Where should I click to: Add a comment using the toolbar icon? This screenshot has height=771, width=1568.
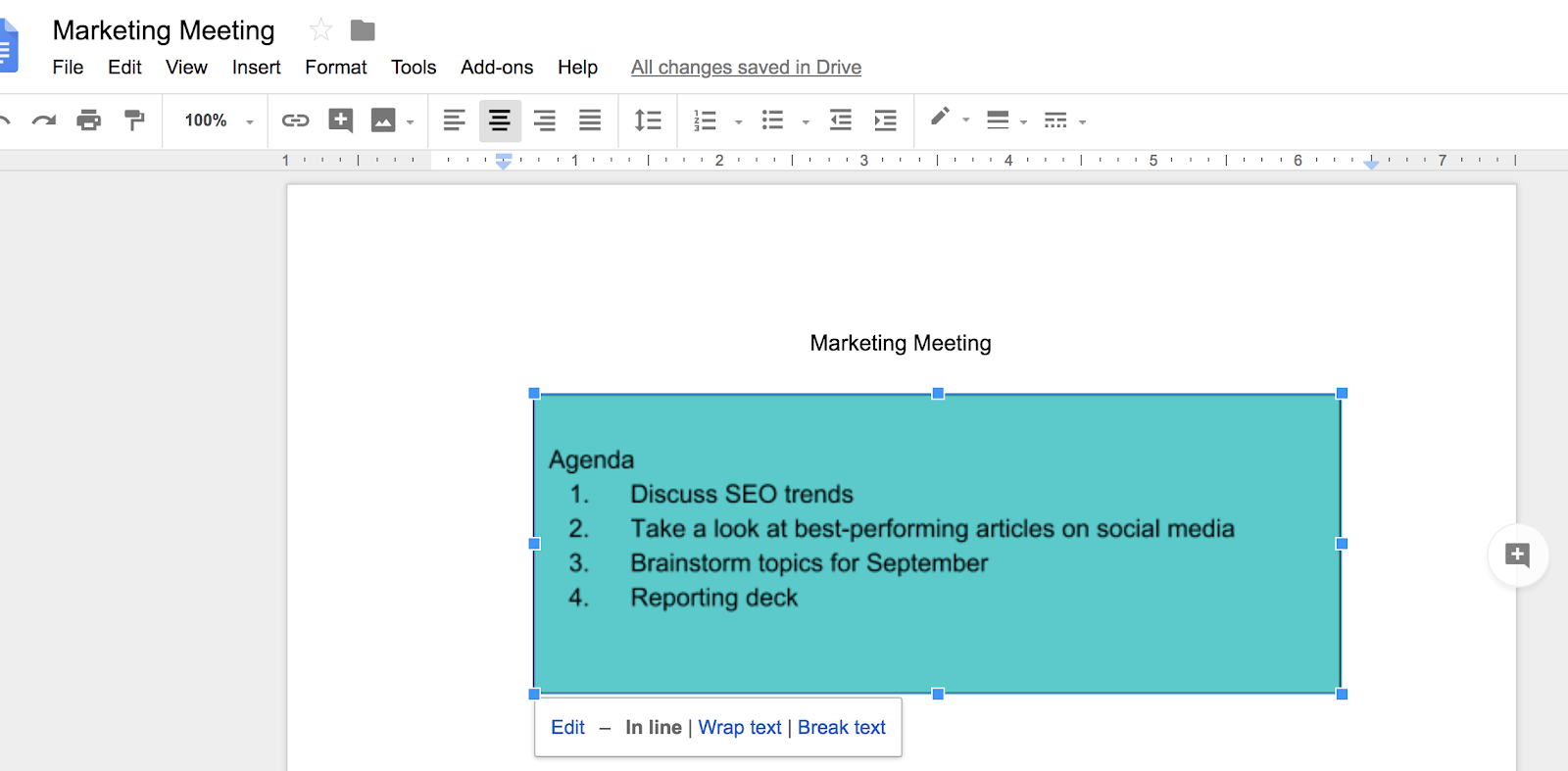[x=340, y=120]
